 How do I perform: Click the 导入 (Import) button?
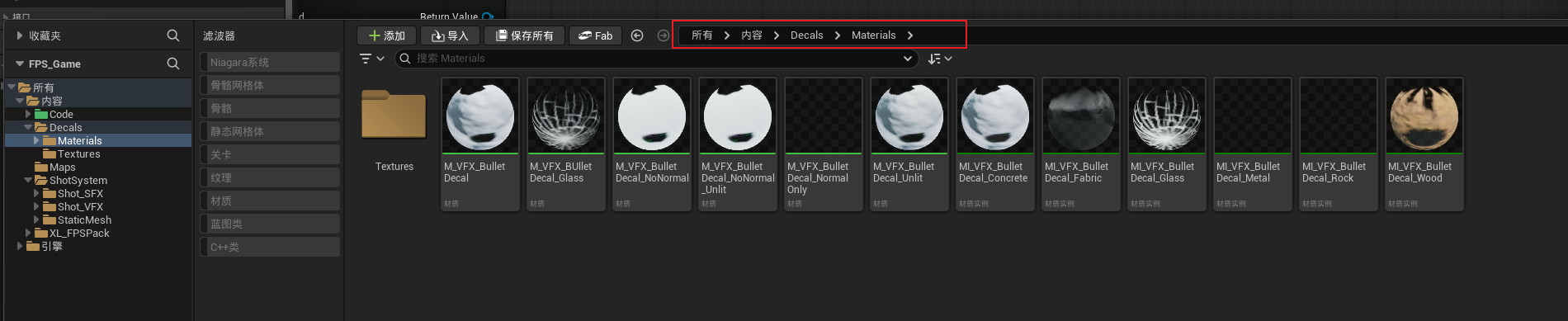[x=450, y=35]
